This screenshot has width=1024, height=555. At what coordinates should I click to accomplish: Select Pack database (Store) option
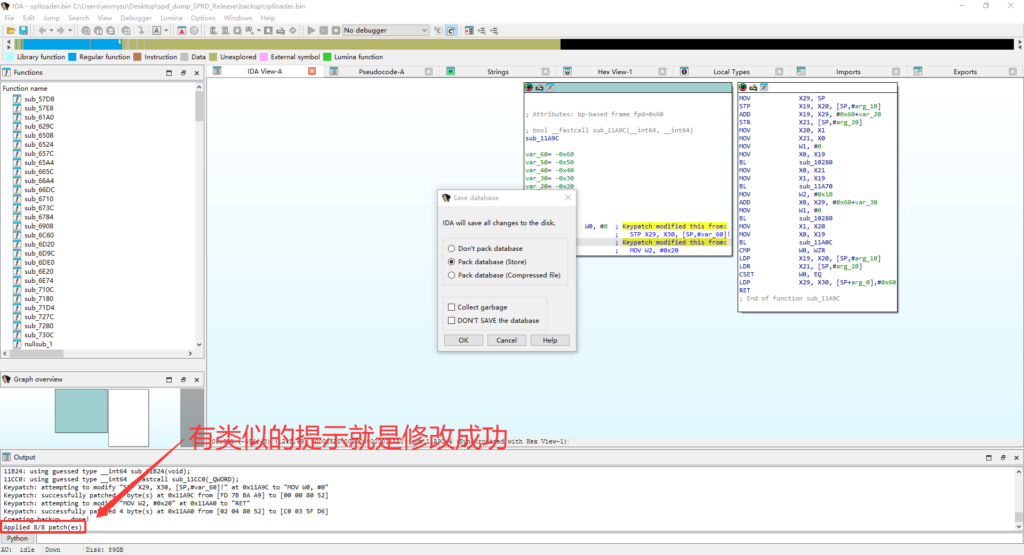click(487, 262)
